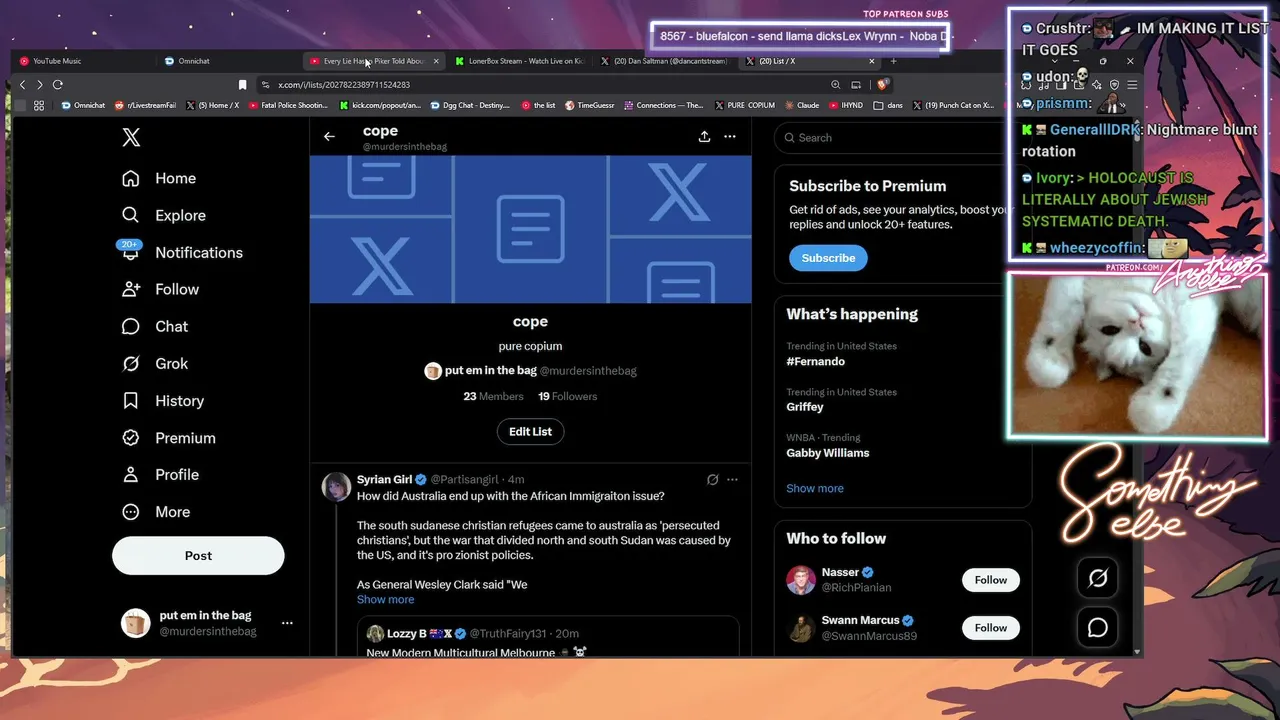Follow Nasser @RichPianian
The image size is (1280, 720).
point(991,580)
